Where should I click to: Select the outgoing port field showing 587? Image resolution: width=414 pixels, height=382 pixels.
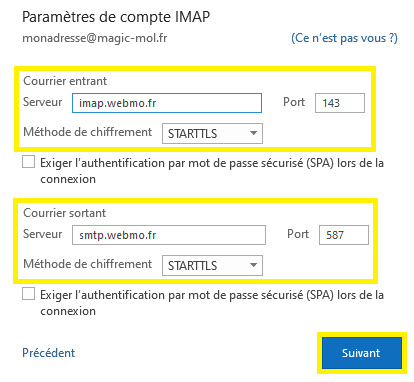point(344,235)
